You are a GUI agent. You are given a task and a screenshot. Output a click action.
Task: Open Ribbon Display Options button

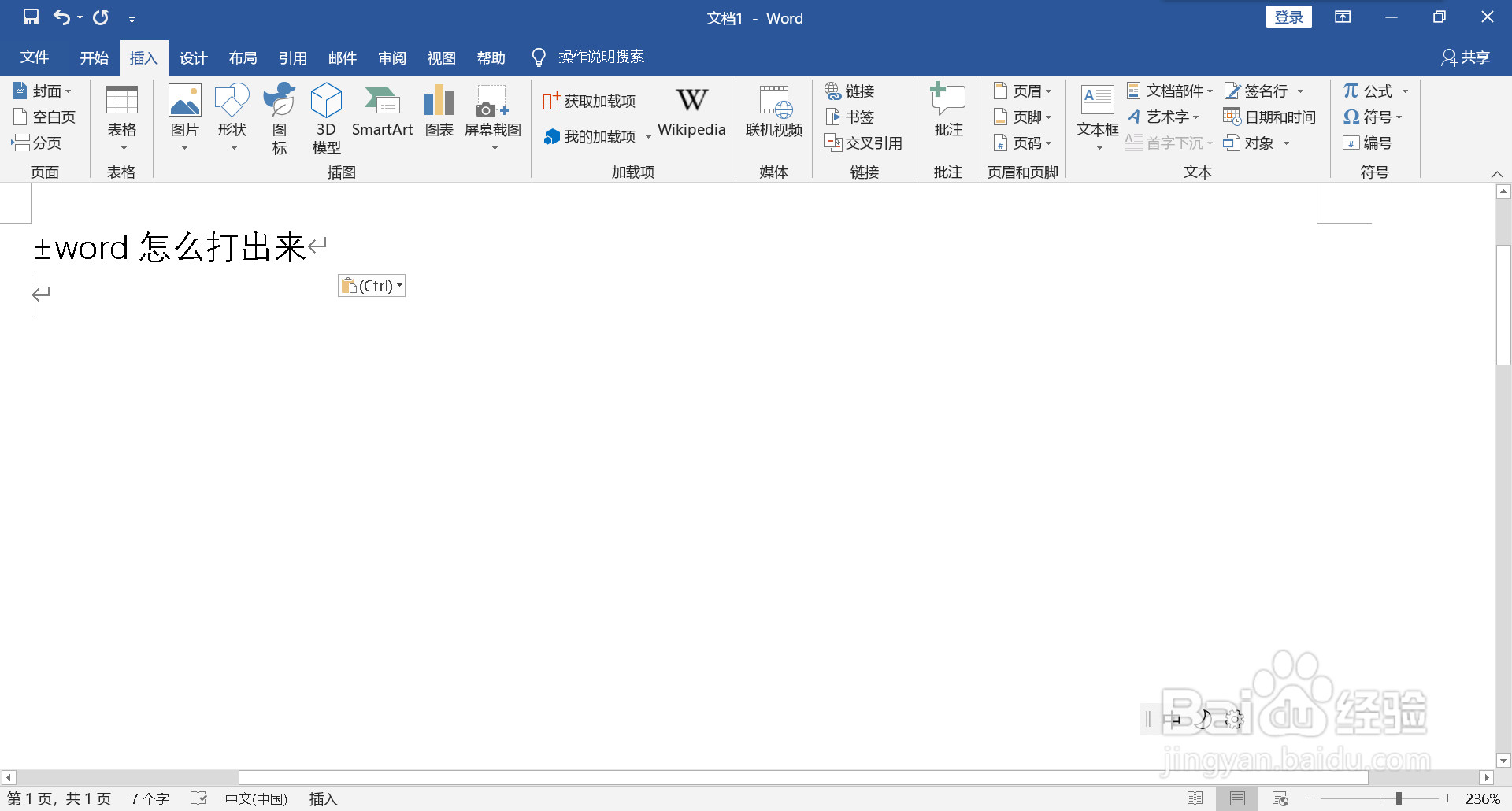tap(1343, 17)
